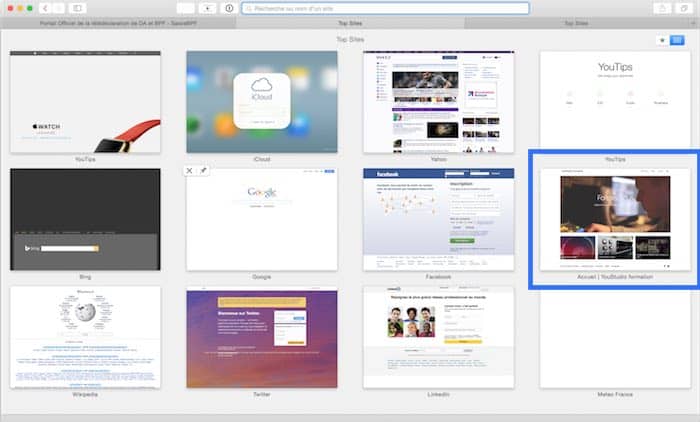Viewport: 700px width, 422px height.
Task: Click the forward navigation arrow button
Action: coord(59,8)
